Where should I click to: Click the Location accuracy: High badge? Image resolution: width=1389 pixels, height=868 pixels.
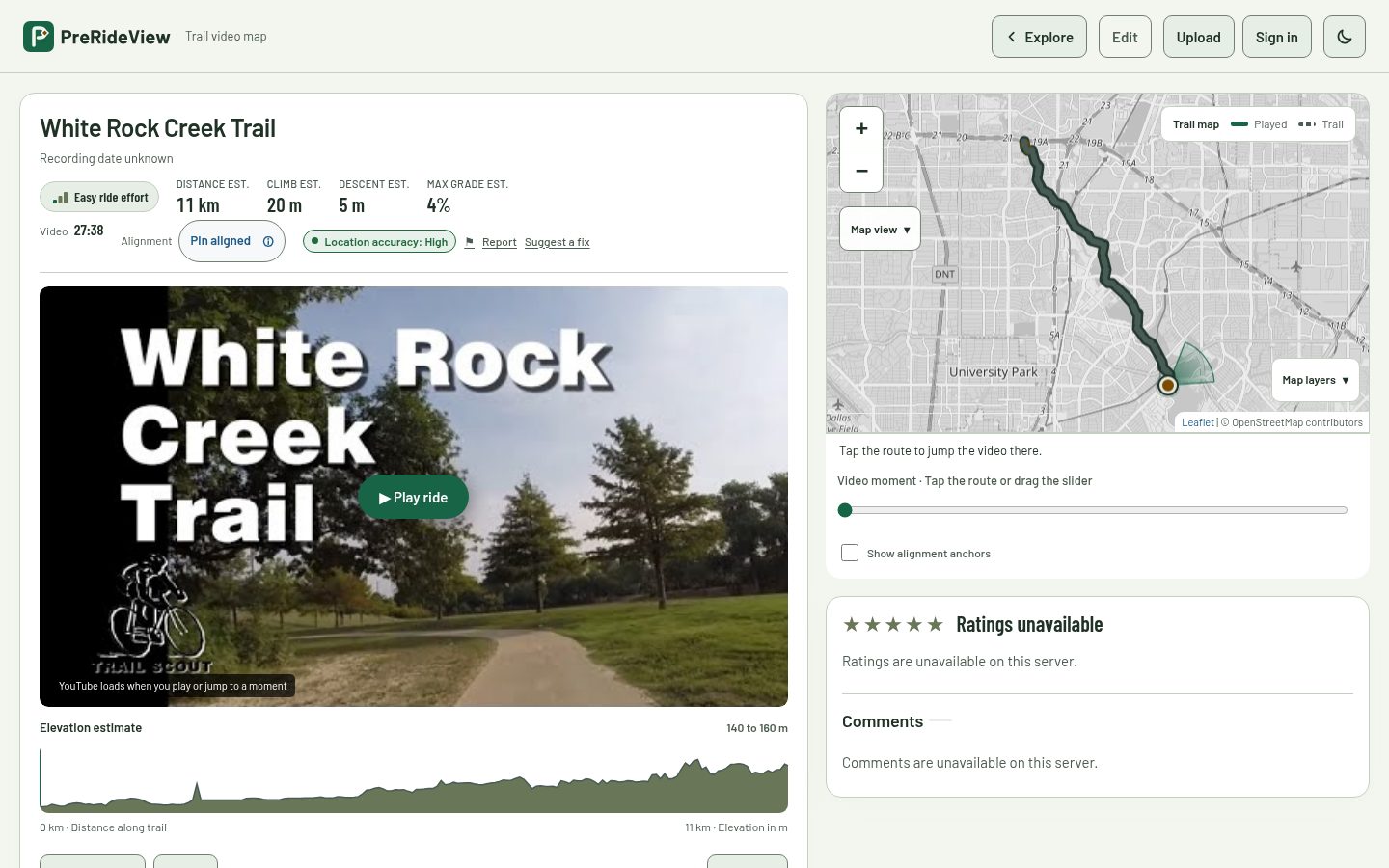click(379, 241)
